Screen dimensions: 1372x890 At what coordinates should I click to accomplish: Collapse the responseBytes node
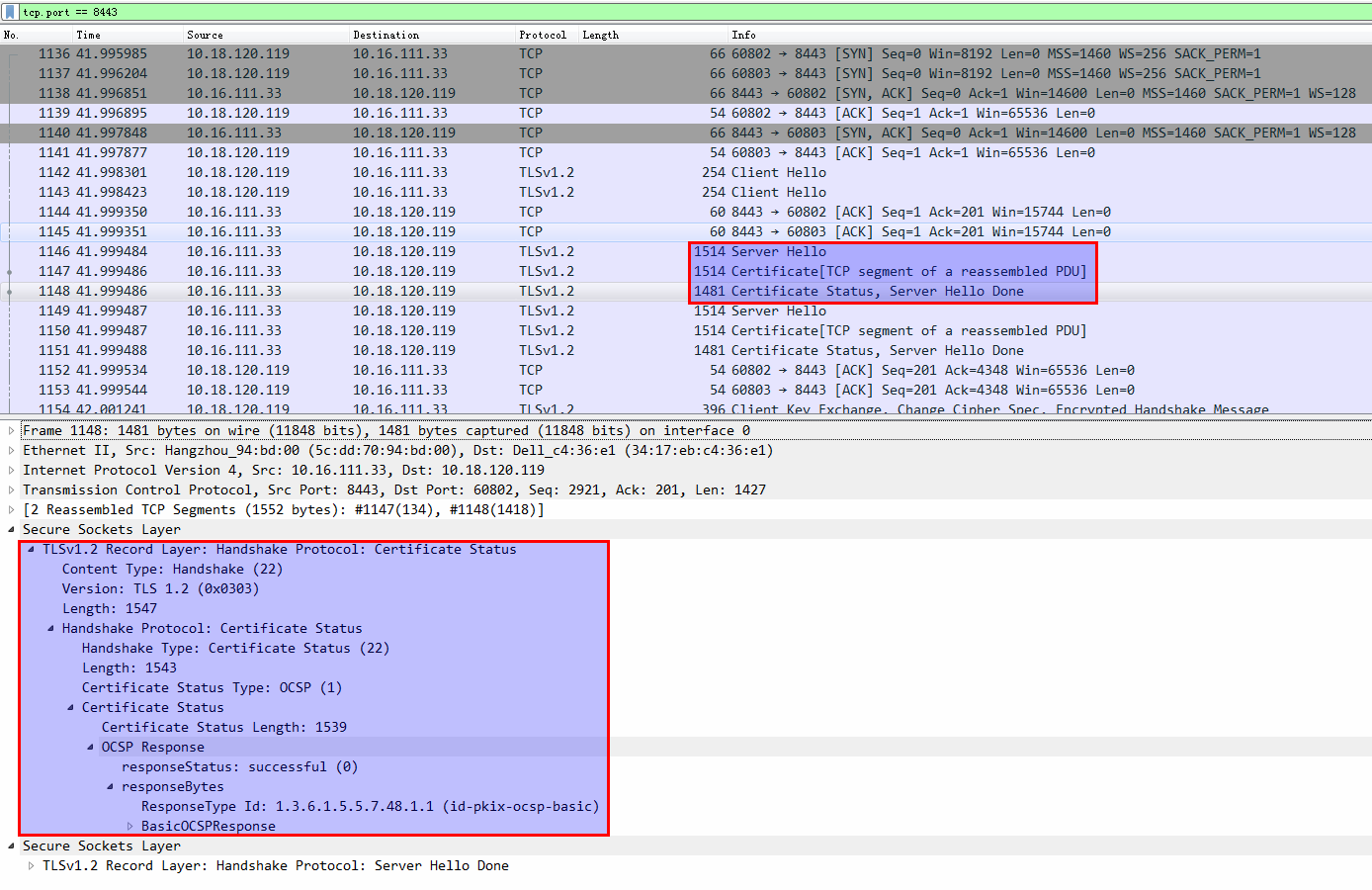pyautogui.click(x=110, y=786)
